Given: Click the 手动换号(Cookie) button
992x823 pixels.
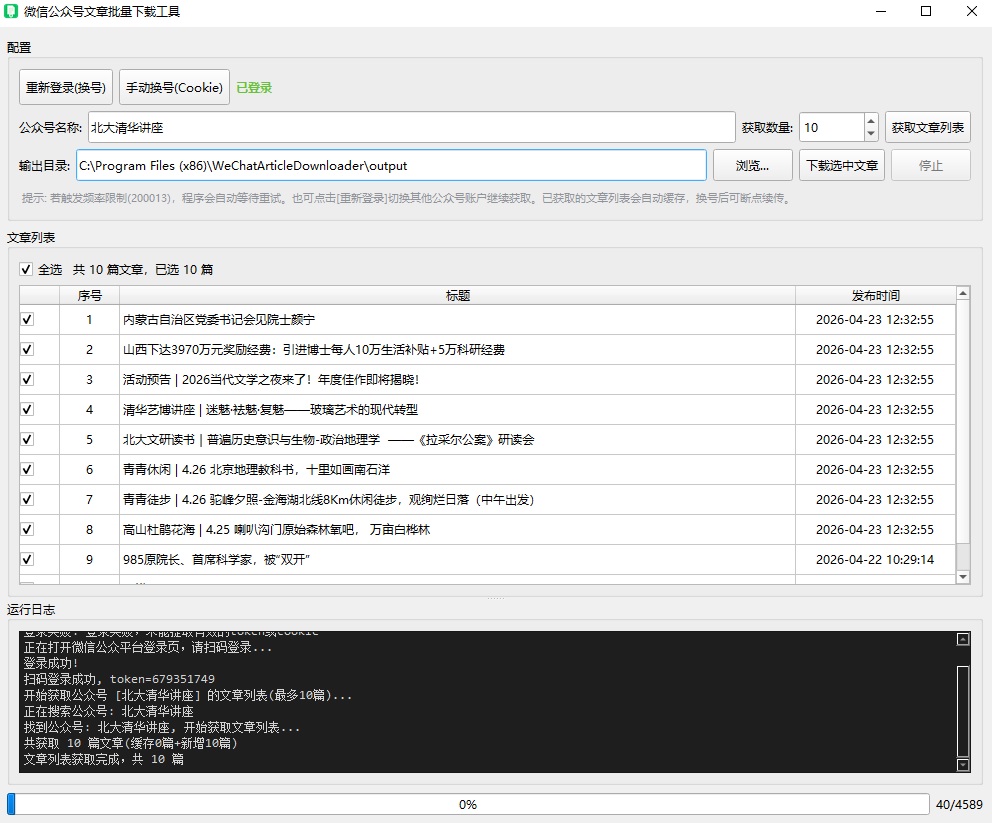Looking at the screenshot, I should (175, 87).
